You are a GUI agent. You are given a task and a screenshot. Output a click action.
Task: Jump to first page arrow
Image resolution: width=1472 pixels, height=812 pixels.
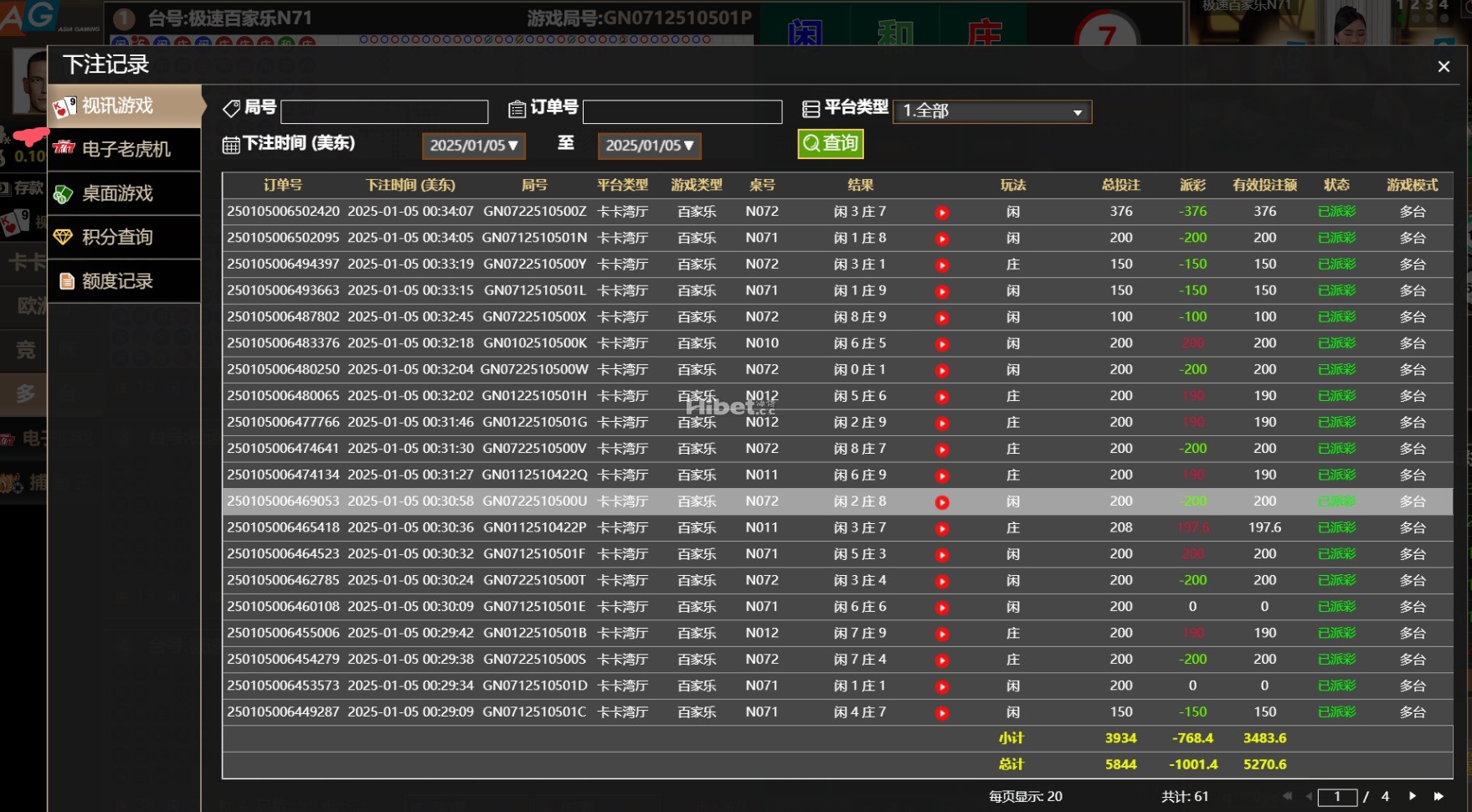coord(1287,796)
